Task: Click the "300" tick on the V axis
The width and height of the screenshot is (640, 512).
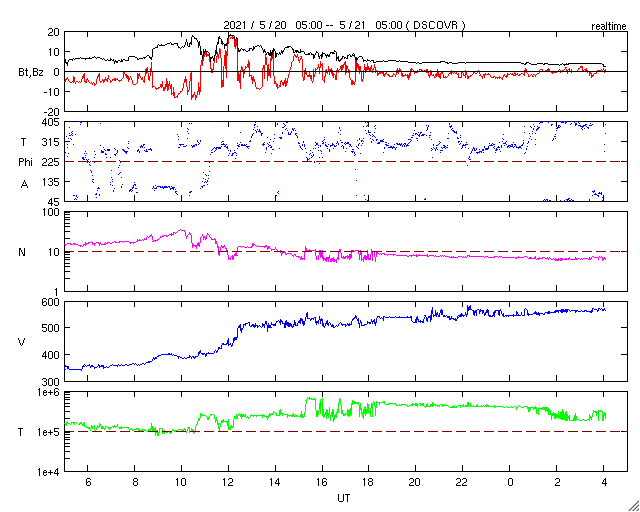Action: [51, 381]
